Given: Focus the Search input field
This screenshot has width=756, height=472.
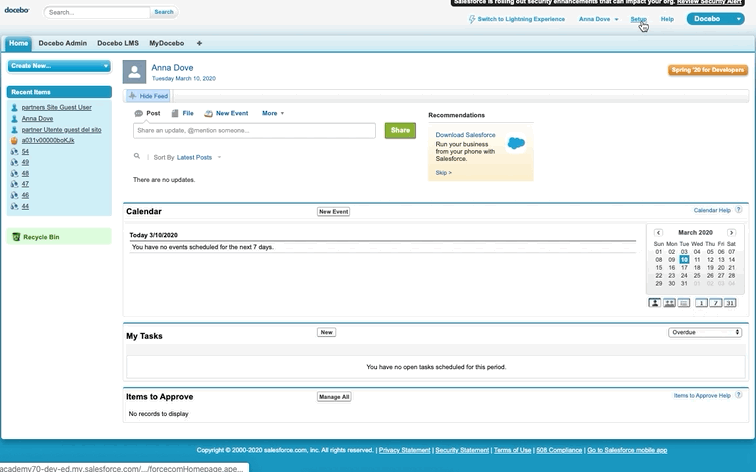Looking at the screenshot, I should click(x=97, y=12).
